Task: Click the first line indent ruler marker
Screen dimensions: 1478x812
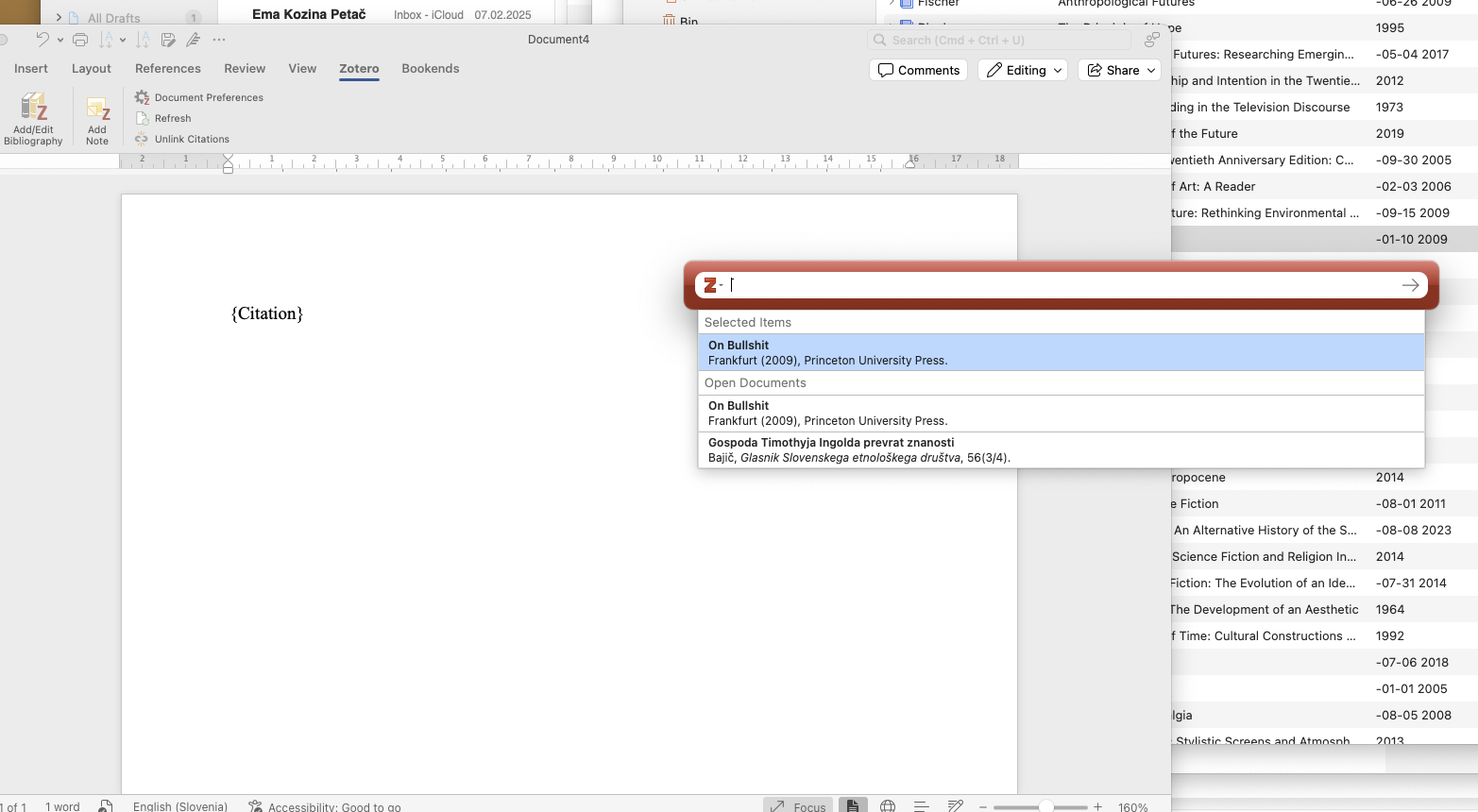Action: pos(228,158)
